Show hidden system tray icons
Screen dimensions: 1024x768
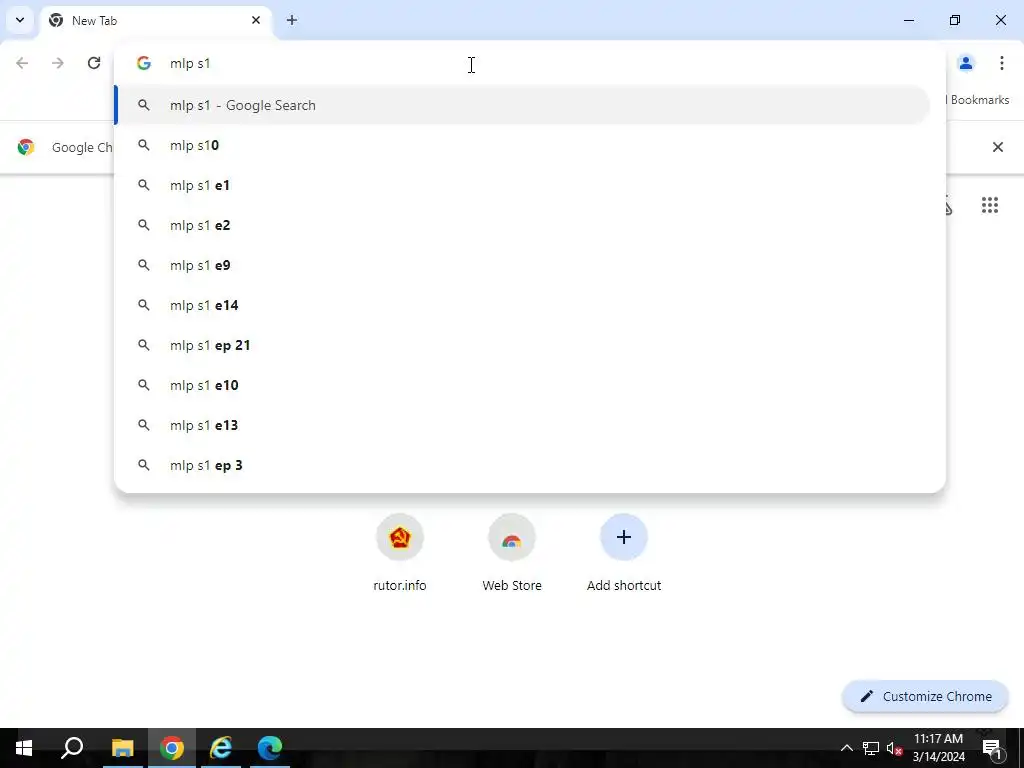846,748
